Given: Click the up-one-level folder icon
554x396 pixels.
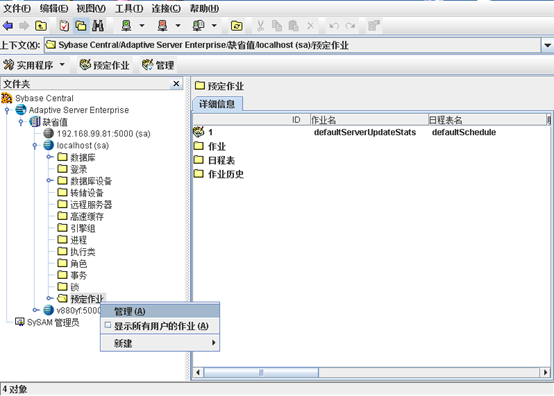Looking at the screenshot, I should [41, 26].
